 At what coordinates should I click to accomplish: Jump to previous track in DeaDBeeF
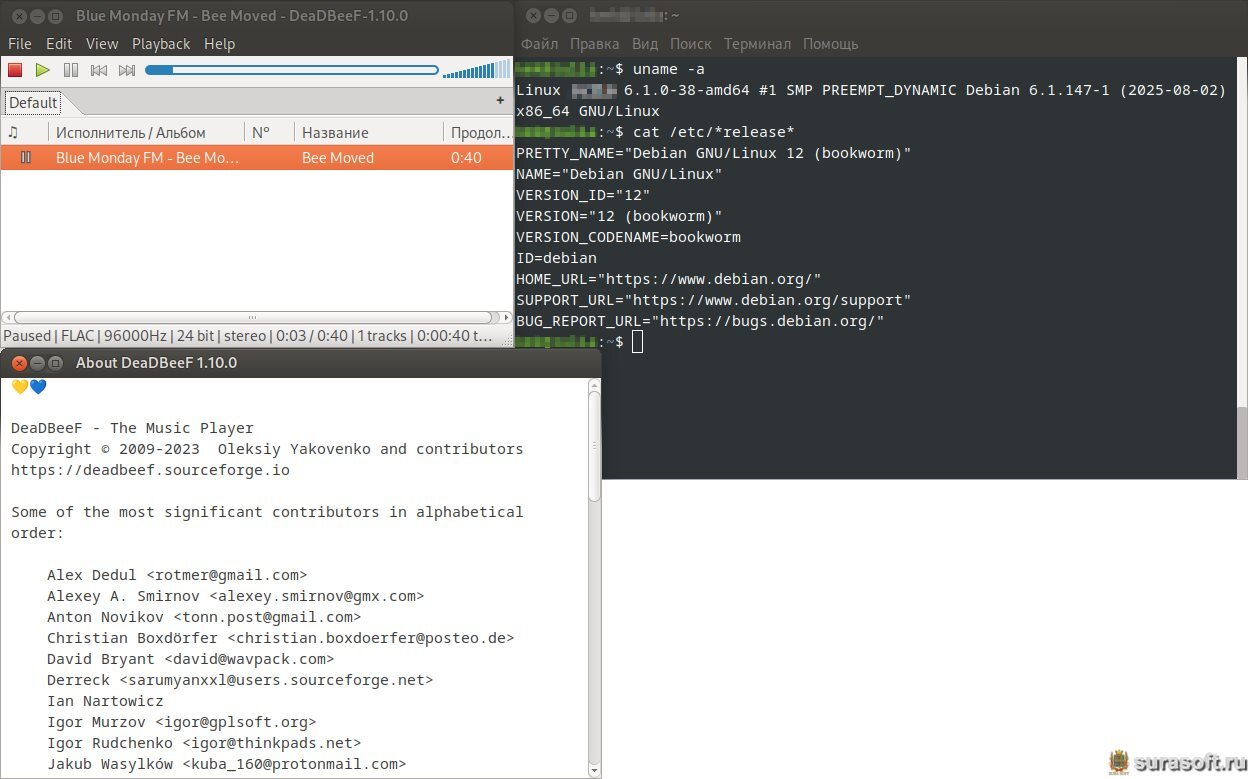[x=99, y=70]
